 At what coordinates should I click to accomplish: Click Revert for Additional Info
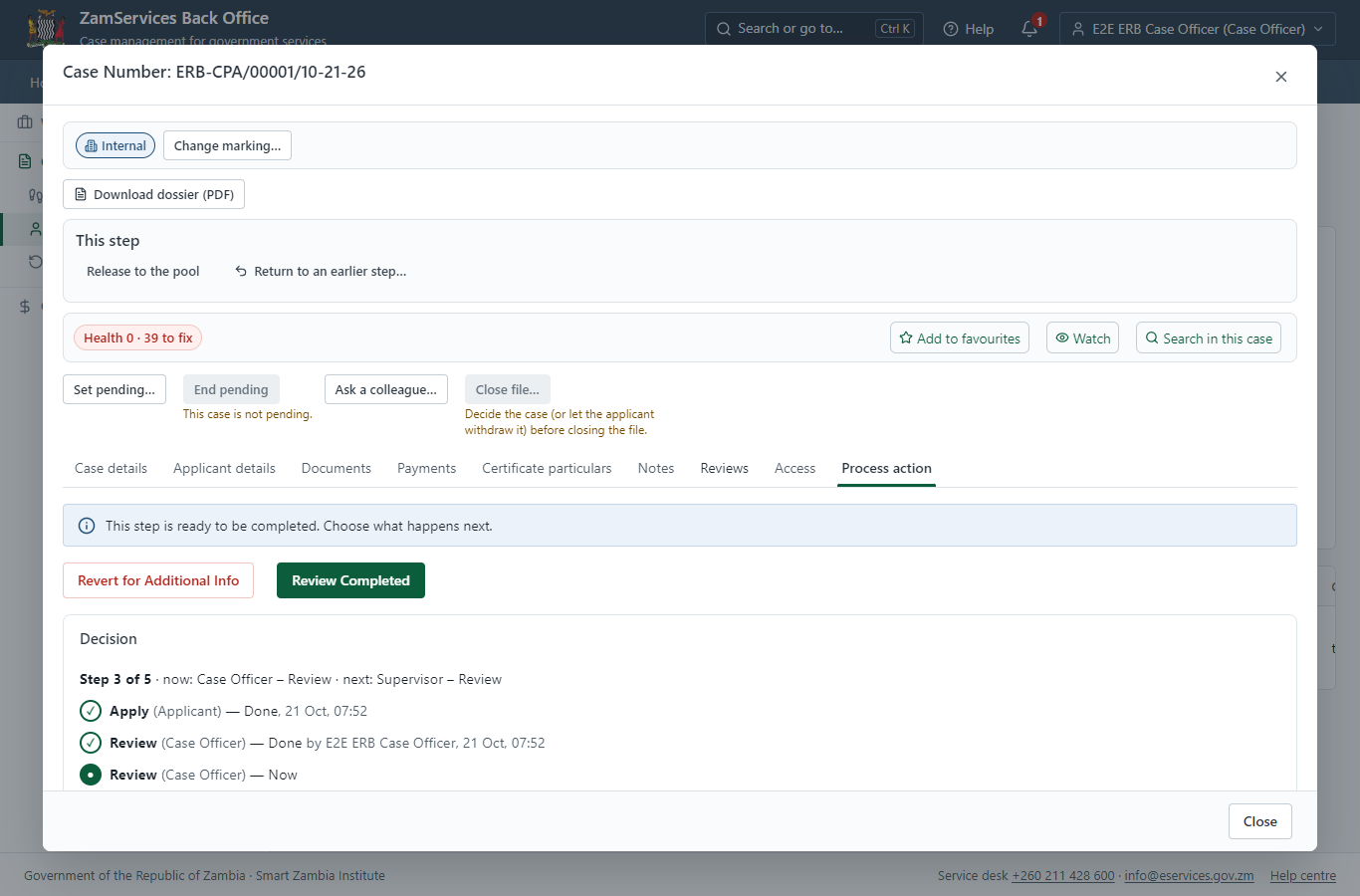158,580
